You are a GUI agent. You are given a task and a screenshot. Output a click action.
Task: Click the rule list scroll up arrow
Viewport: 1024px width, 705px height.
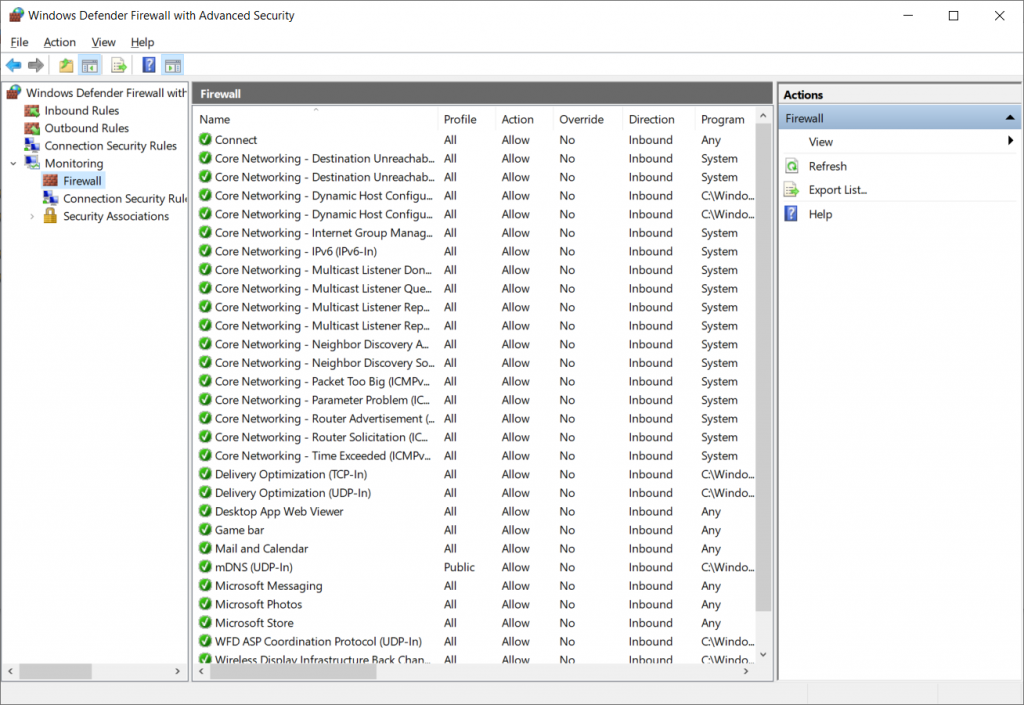coord(763,116)
